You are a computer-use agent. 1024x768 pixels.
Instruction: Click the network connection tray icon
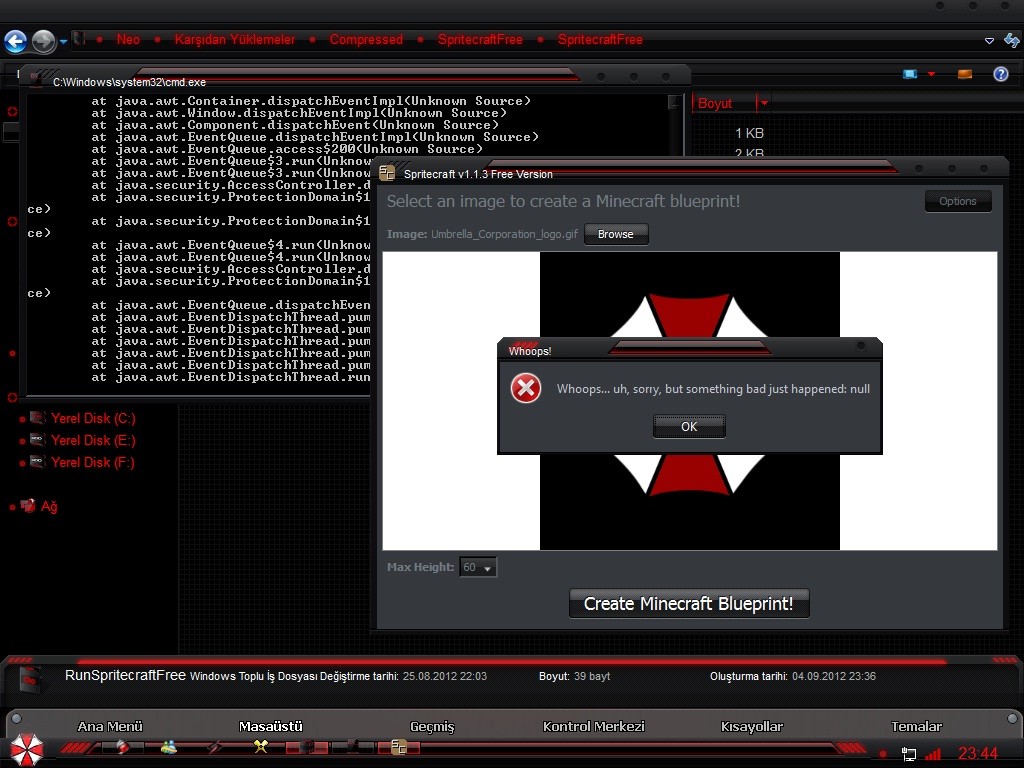(x=908, y=754)
